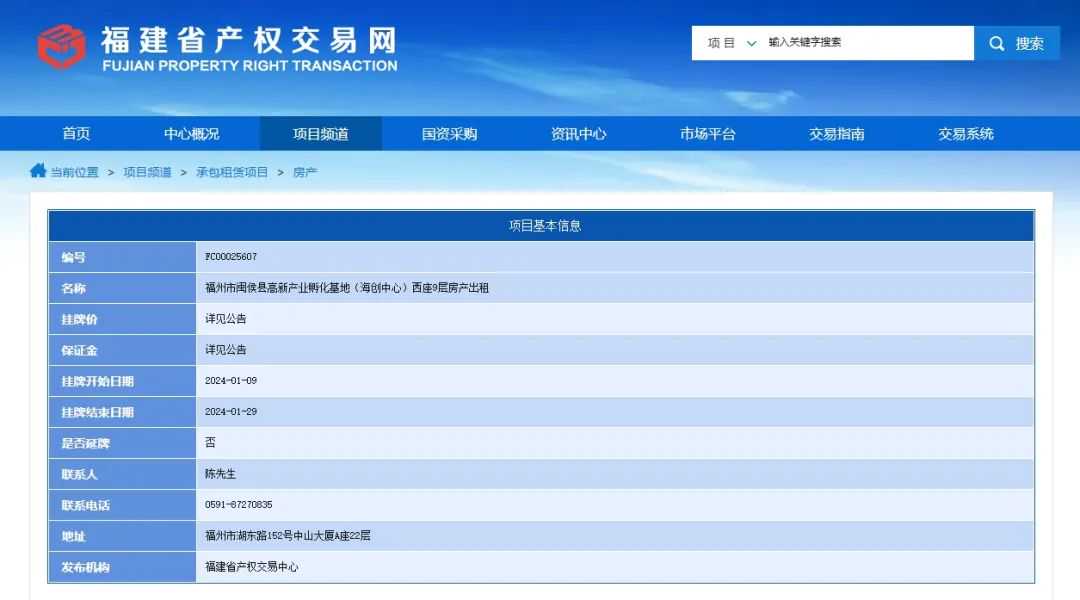Open the 交易指南 menu item

(837, 134)
